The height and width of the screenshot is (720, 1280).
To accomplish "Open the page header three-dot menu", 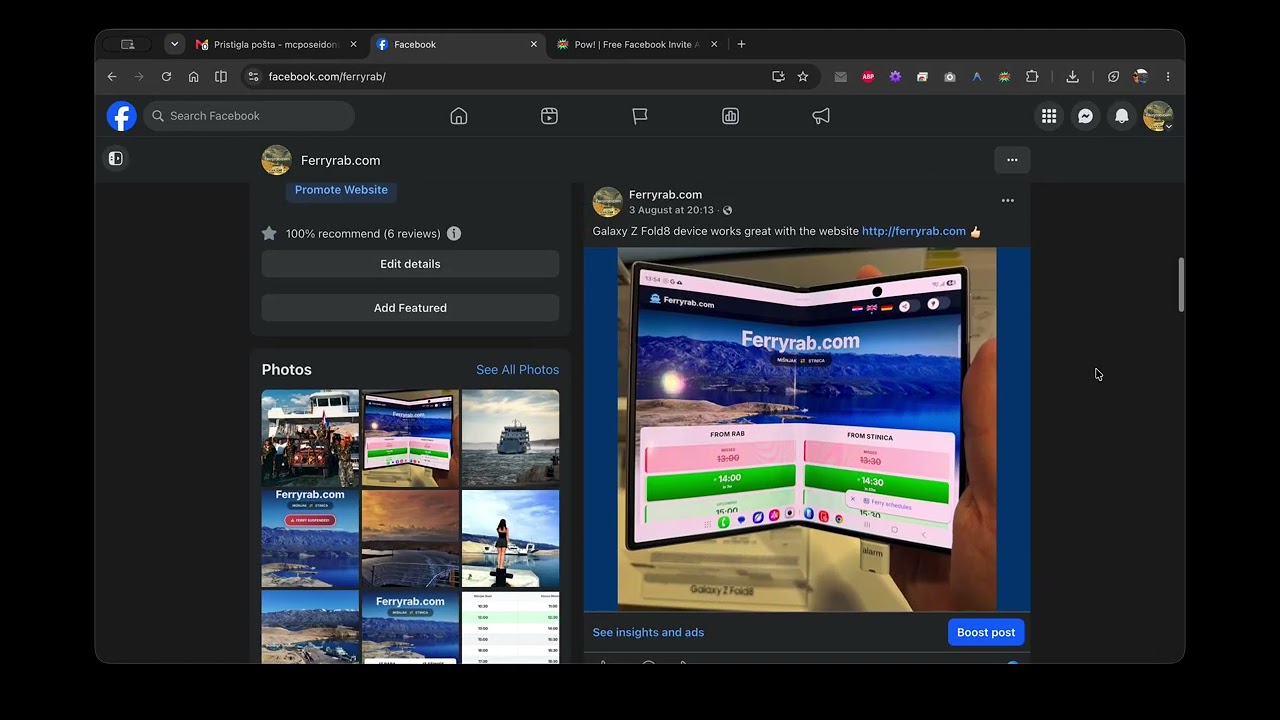I will pyautogui.click(x=1012, y=160).
